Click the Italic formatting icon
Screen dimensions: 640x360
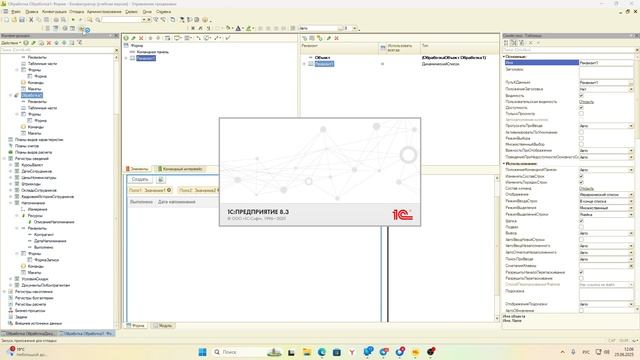tap(200, 28)
